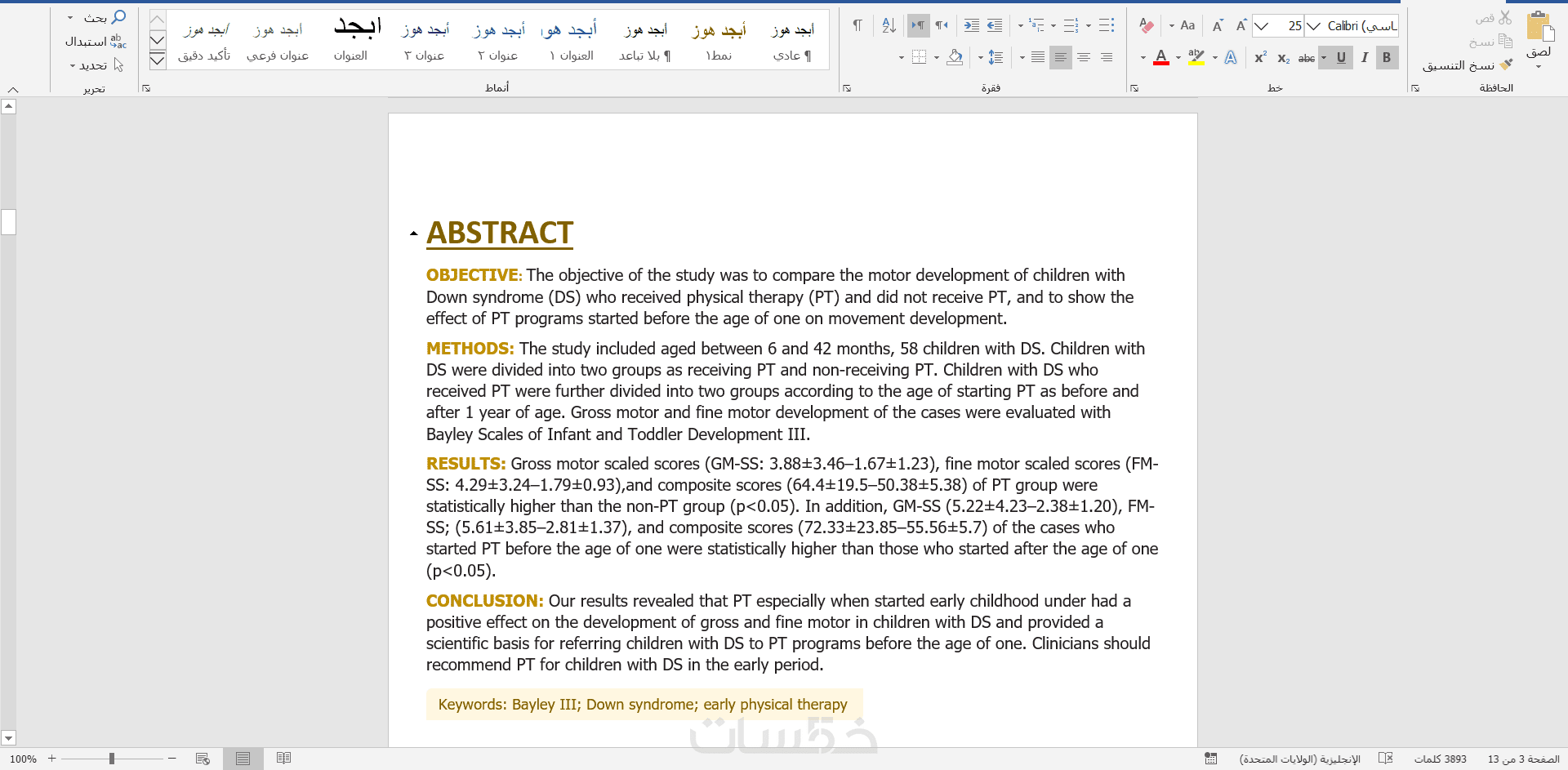Open the Macro recording status bar icon
Viewport: 1568px width, 770px height.
pos(1210,759)
